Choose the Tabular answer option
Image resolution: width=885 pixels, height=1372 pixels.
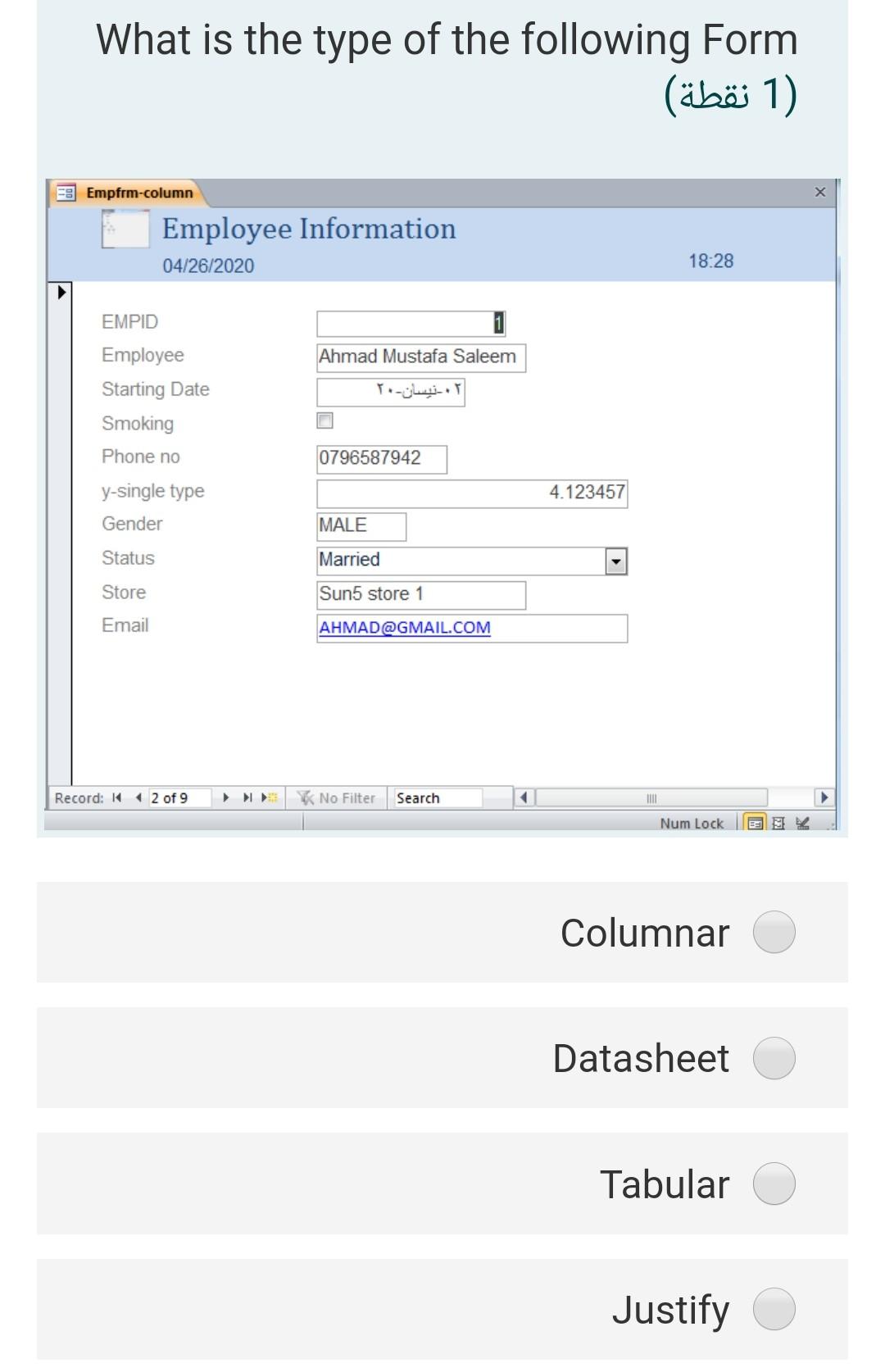coord(774,1184)
